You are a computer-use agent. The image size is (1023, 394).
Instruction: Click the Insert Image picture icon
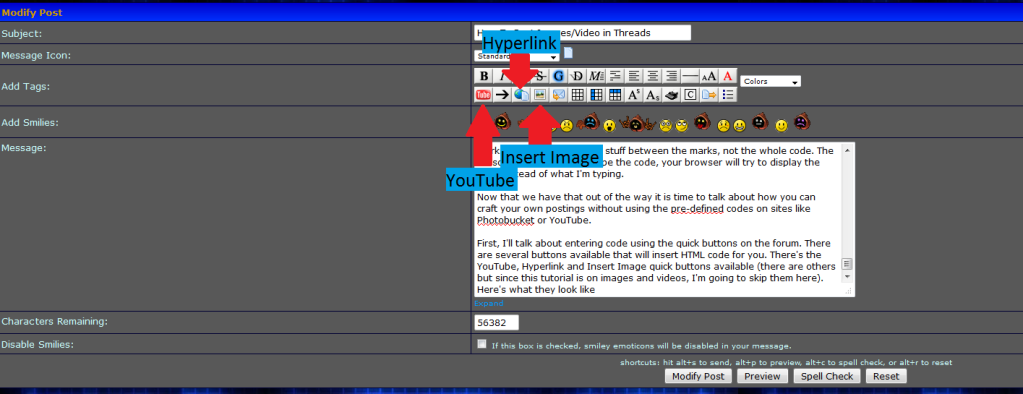coord(540,95)
